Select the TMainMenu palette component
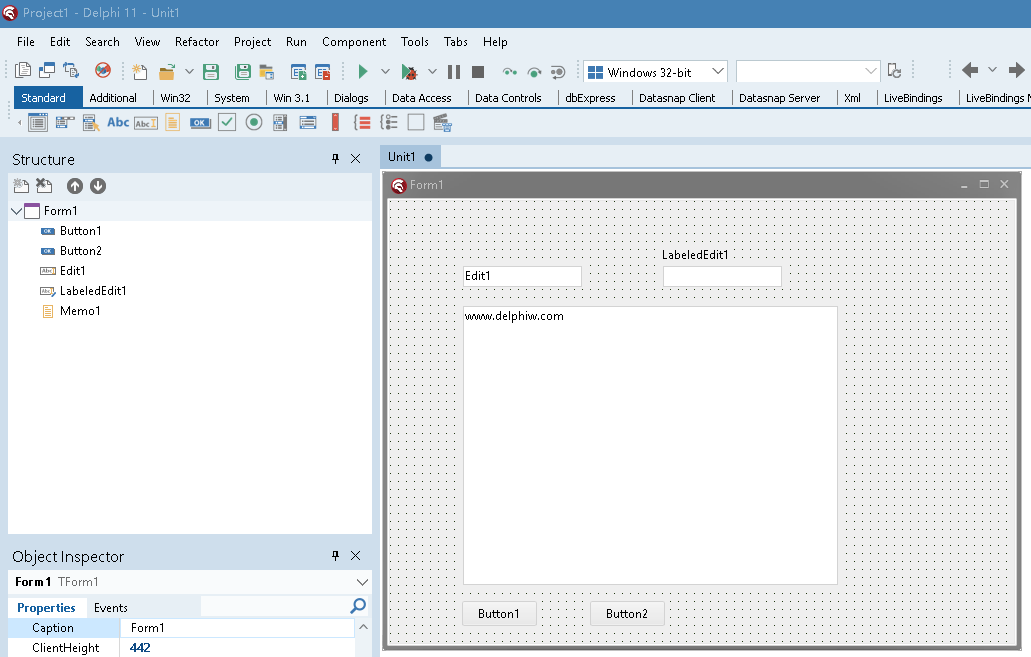 pyautogui.click(x=64, y=122)
